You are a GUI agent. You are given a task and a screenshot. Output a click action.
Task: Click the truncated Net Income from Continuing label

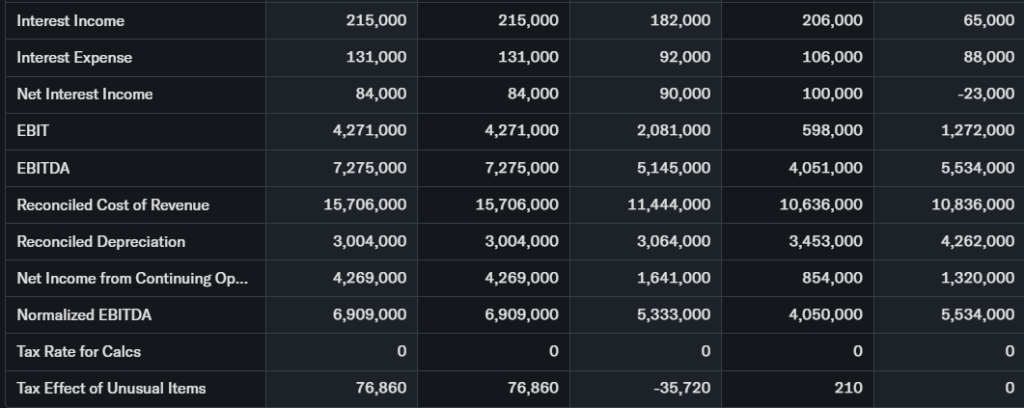(131, 278)
